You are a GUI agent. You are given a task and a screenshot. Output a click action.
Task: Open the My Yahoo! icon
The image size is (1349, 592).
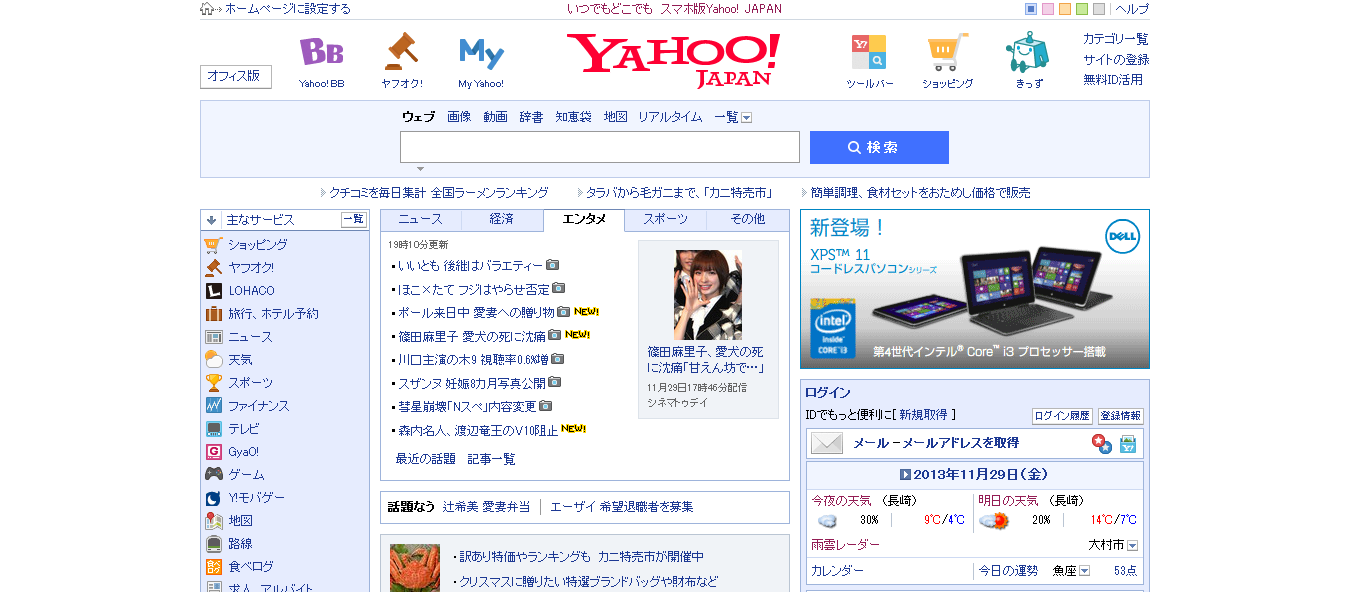(481, 52)
